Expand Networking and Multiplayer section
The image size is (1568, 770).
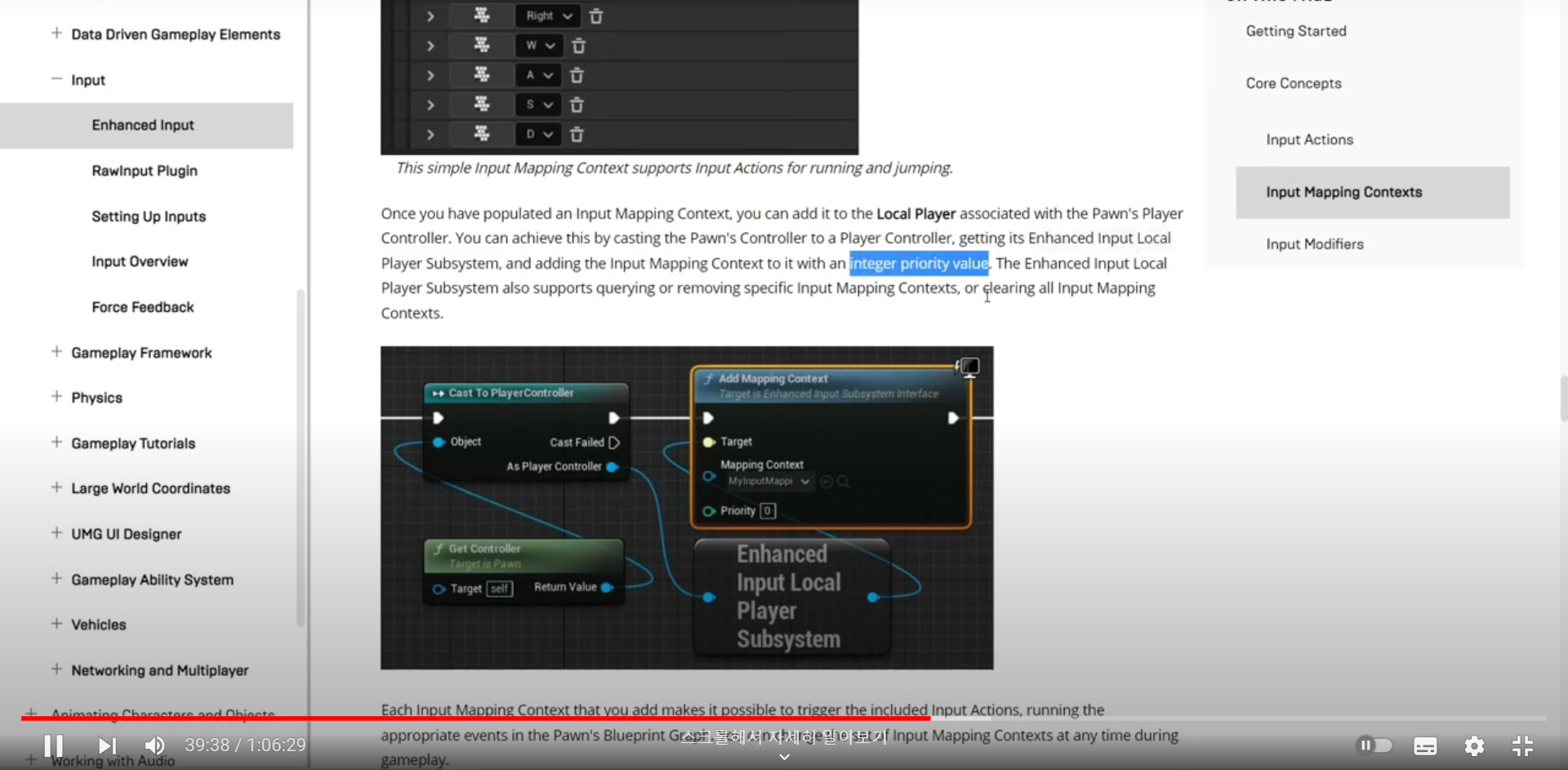(56, 670)
